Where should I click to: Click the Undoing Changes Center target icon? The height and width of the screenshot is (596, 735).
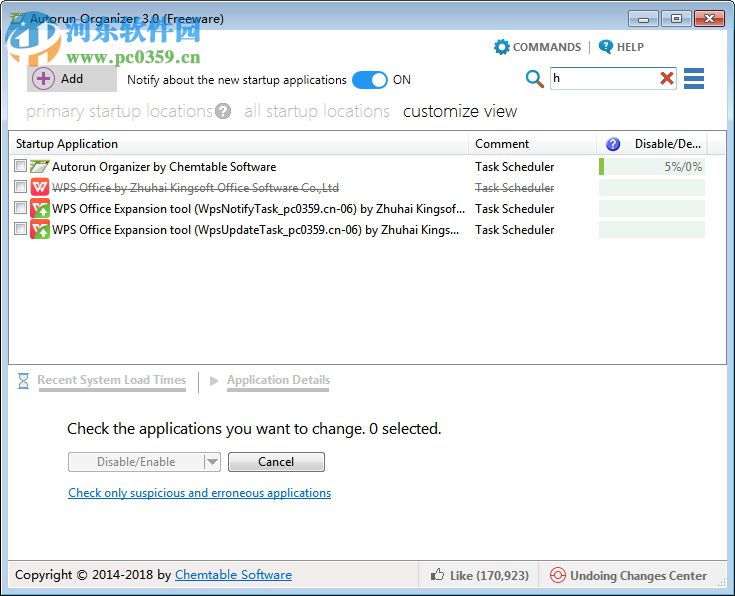pos(557,575)
